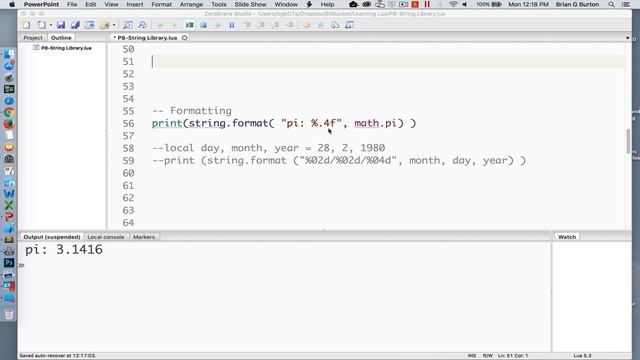Open the Stack window icon
640x360 pixels.
click(335, 25)
